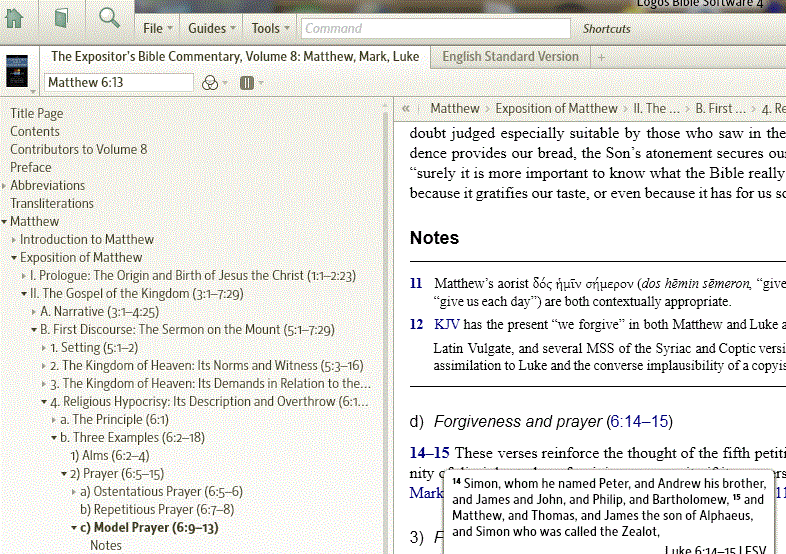Open dropdown arrow next to Tools

pyautogui.click(x=287, y=29)
